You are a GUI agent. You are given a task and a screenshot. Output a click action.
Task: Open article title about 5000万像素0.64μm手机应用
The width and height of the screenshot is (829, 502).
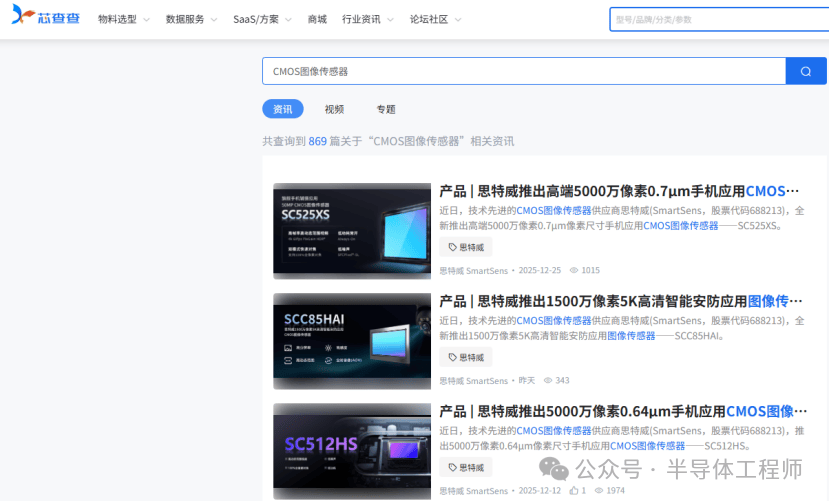pos(623,411)
